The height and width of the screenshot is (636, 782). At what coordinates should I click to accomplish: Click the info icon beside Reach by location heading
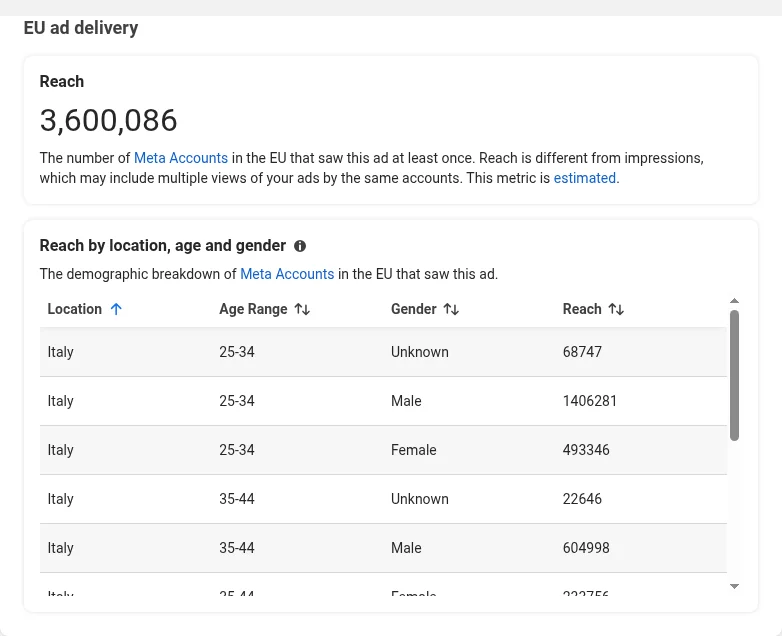[300, 246]
